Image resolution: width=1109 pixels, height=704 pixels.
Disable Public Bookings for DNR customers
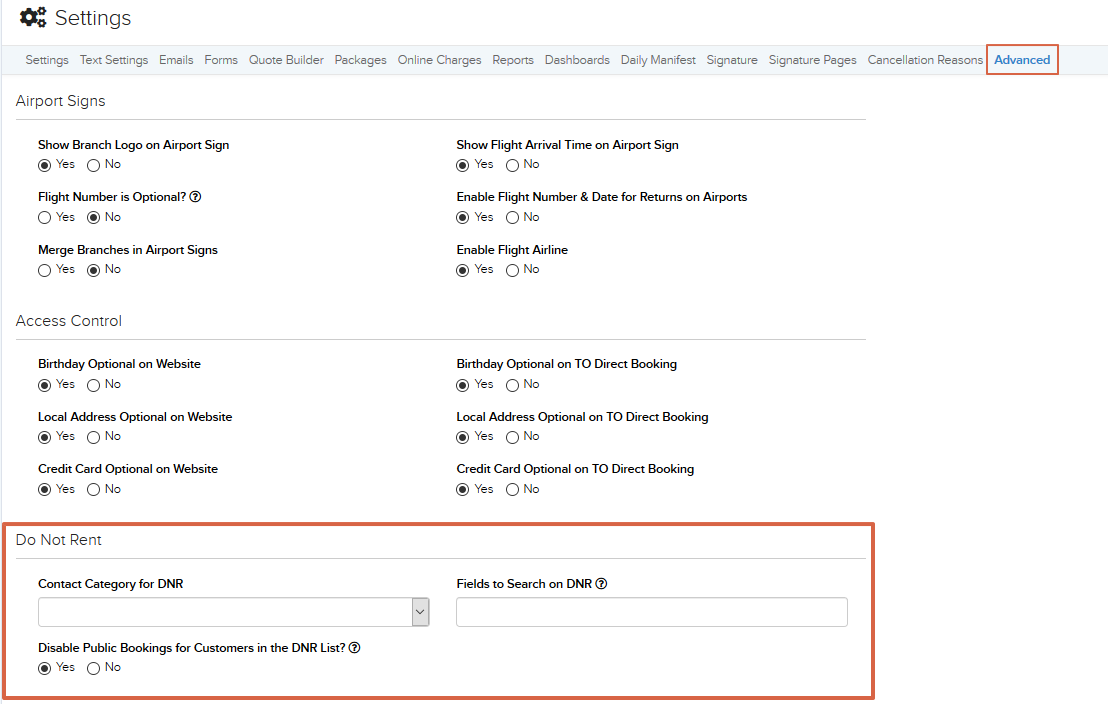pos(43,667)
